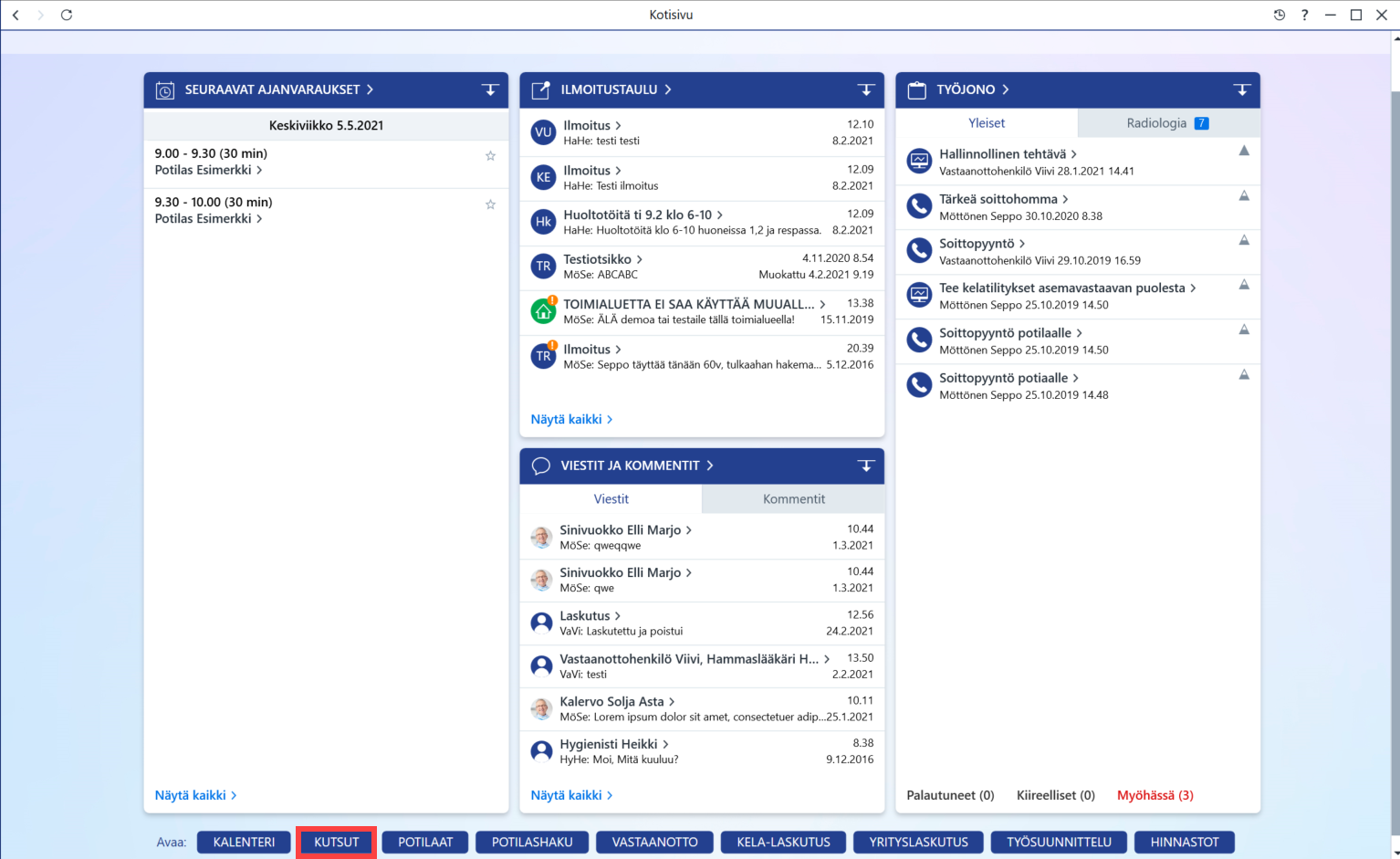Click user avatar on Laskutus message
The image size is (1400, 859).
[x=541, y=623]
